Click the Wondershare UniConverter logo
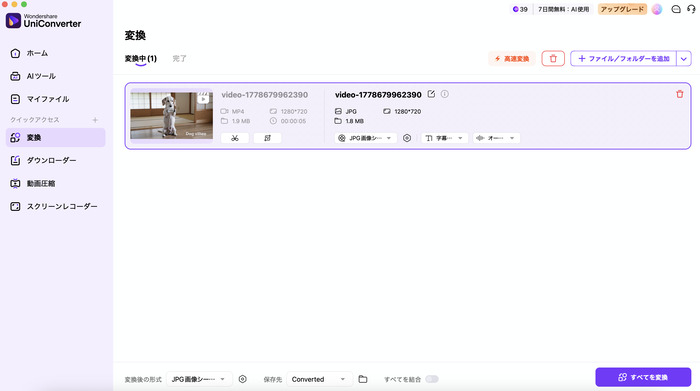 tap(43, 21)
